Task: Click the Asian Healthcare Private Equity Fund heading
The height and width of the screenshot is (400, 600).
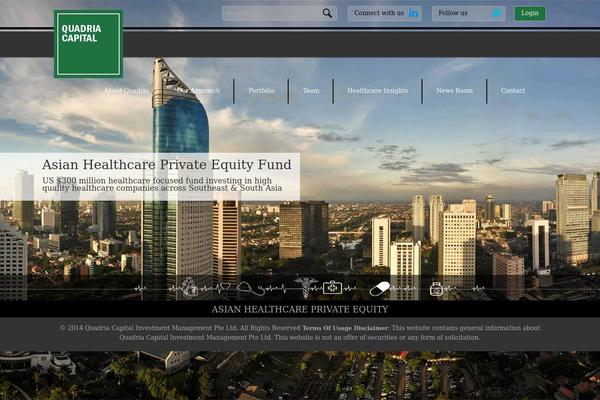Action: pyautogui.click(x=167, y=165)
